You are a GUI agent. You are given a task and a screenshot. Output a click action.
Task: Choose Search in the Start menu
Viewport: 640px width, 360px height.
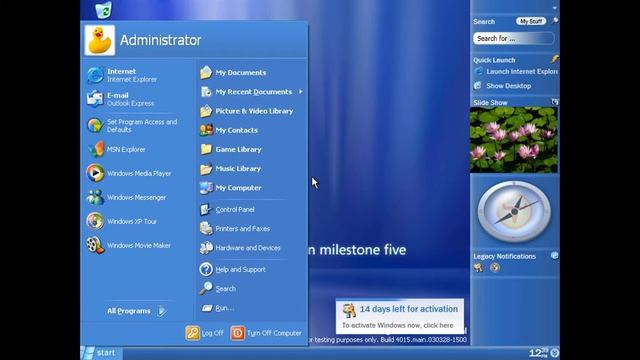coord(218,289)
